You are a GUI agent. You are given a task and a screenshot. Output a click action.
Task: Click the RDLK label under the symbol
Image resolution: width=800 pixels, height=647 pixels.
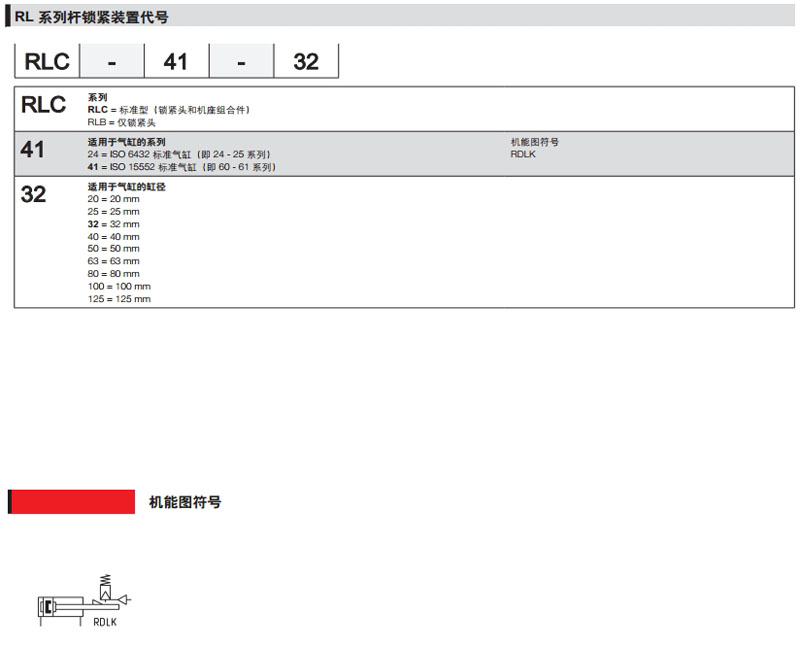coord(105,622)
